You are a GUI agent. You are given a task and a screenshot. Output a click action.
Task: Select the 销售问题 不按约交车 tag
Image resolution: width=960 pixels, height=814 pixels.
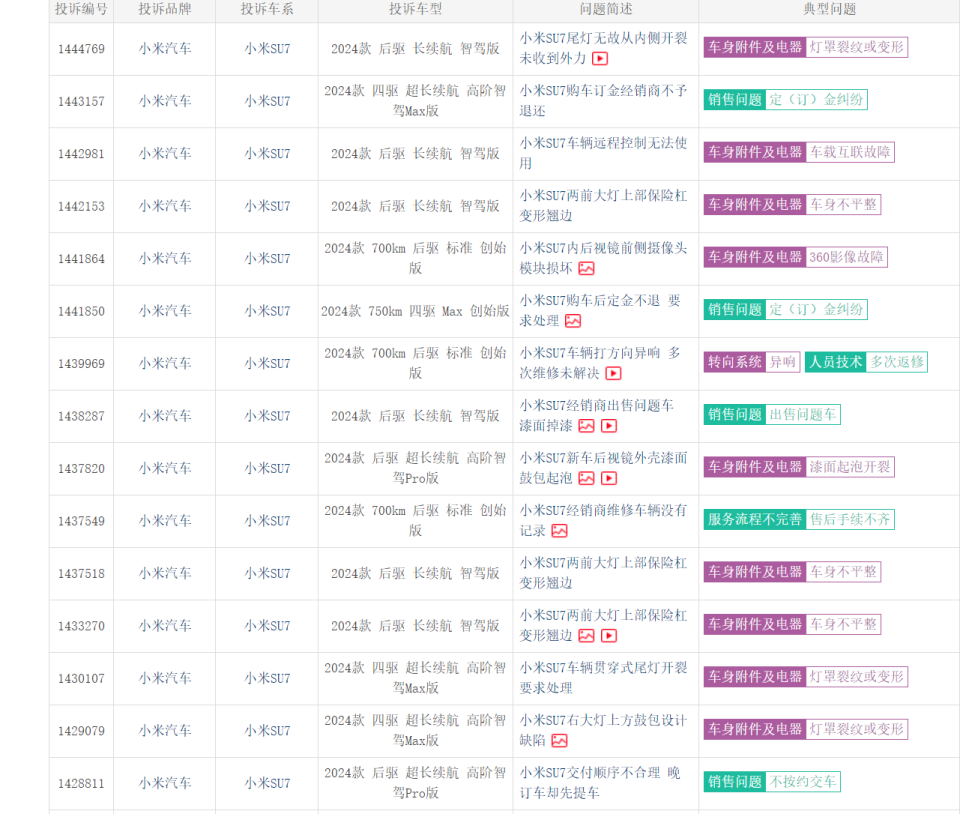pyautogui.click(x=772, y=782)
